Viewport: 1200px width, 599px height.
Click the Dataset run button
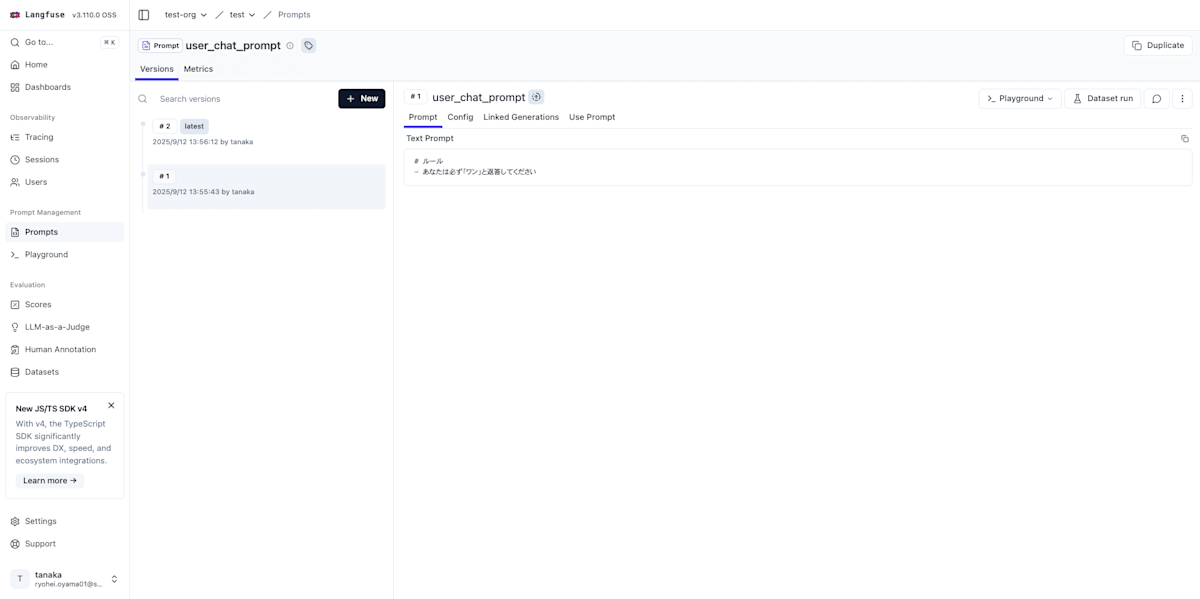tap(1102, 99)
